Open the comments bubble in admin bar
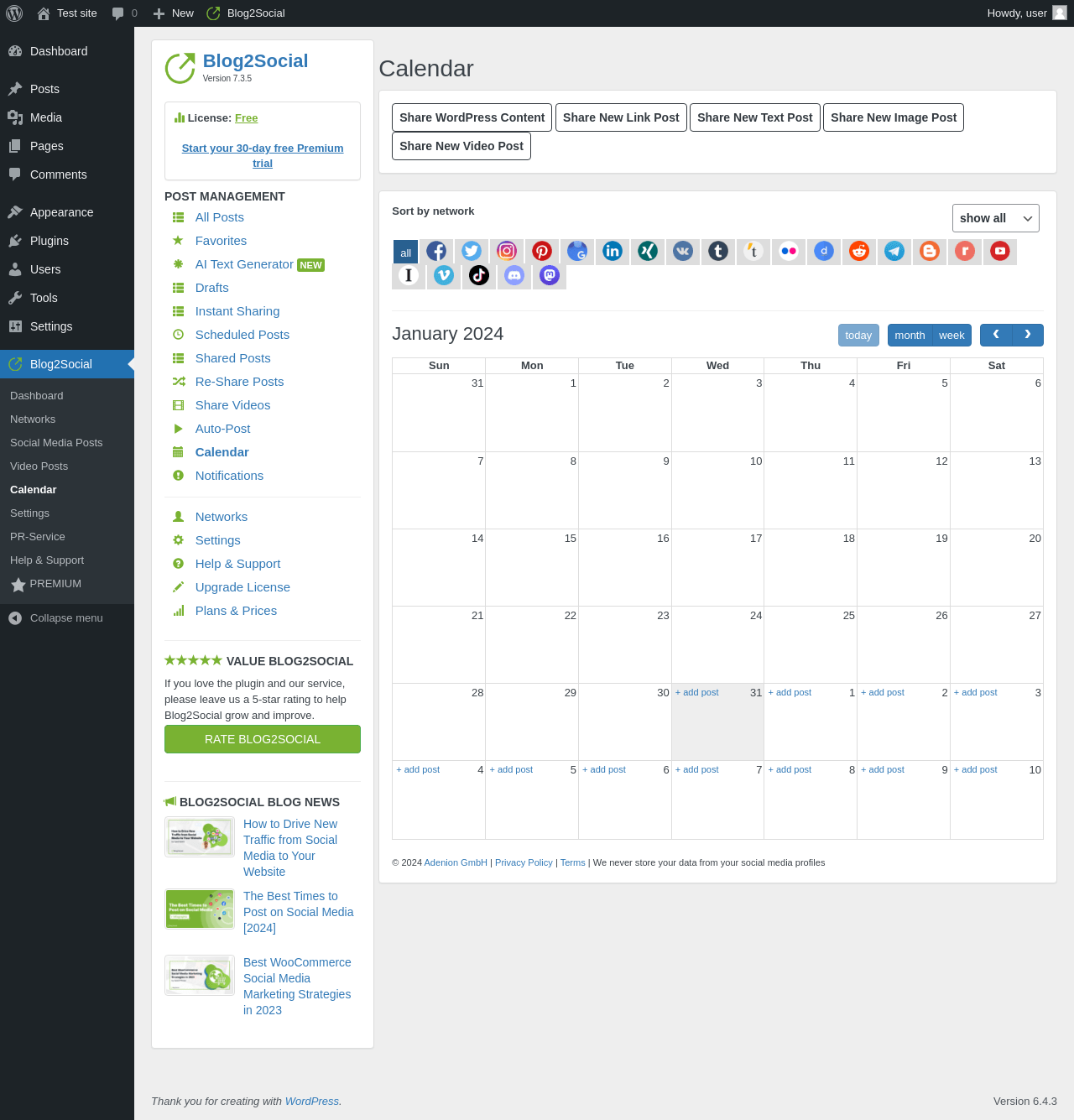Image resolution: width=1074 pixels, height=1120 pixels. 124,13
